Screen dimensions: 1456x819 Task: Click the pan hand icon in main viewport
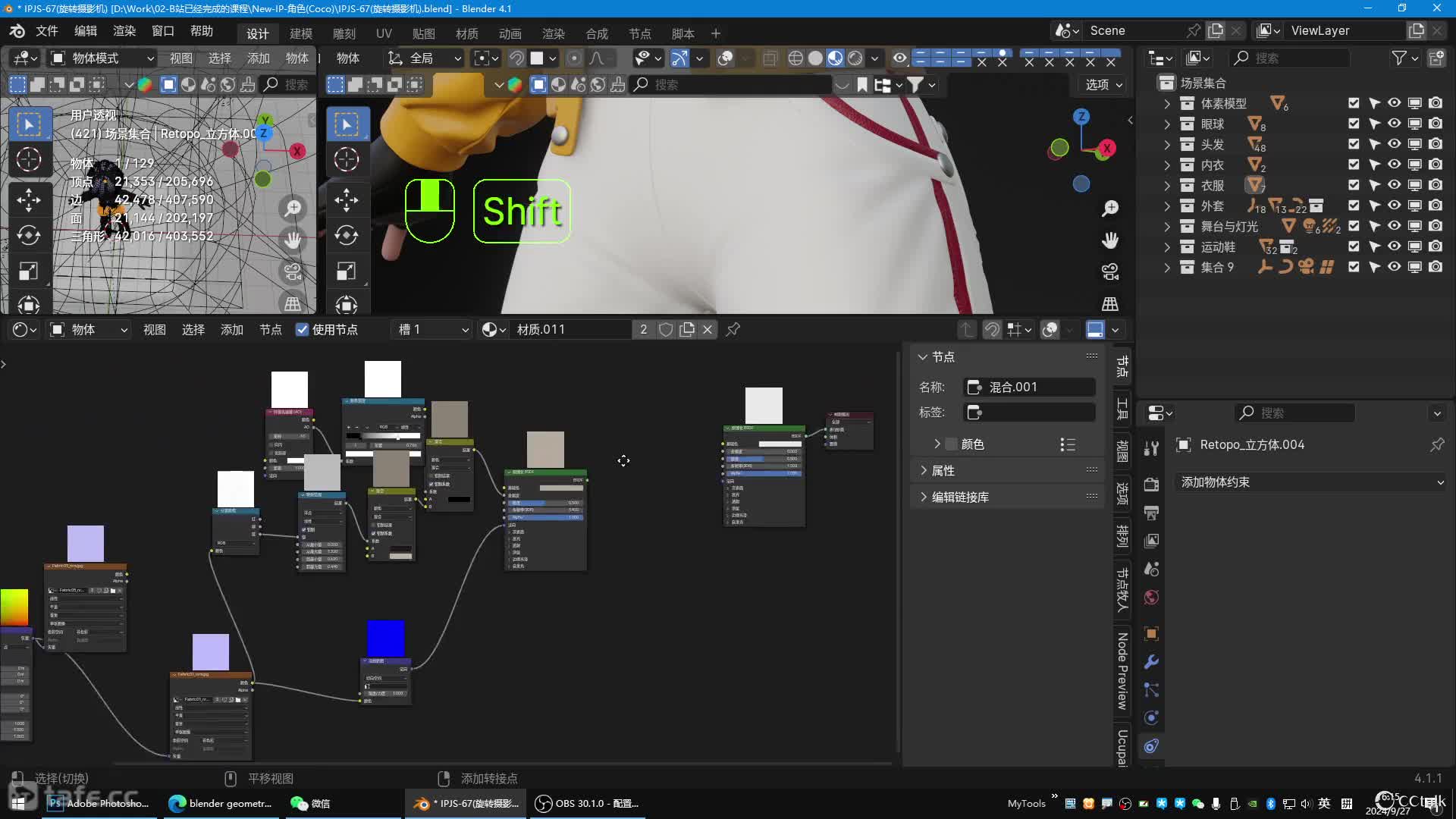(x=1110, y=240)
